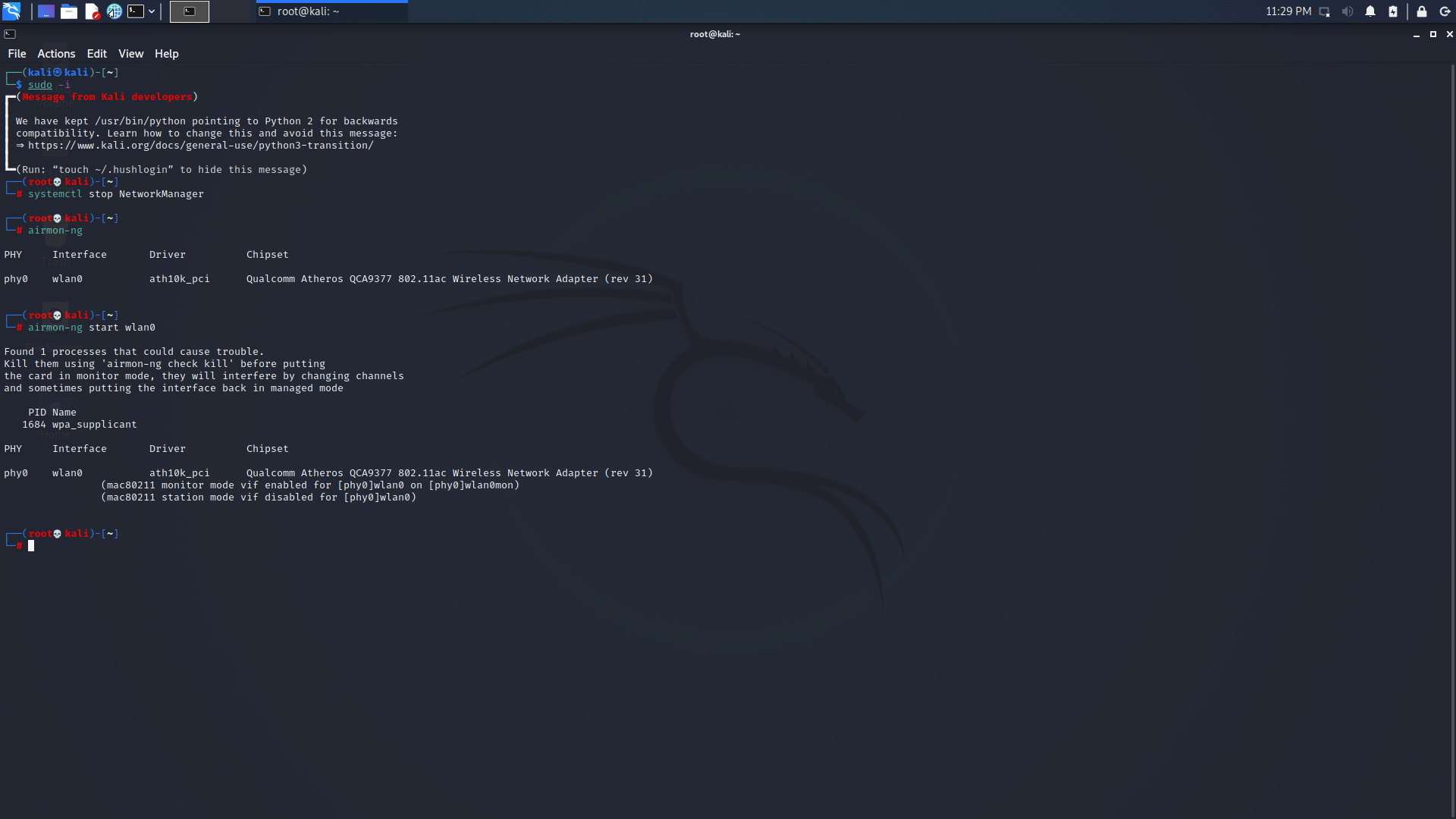Open the Edit menu
This screenshot has height=819, width=1456.
(x=96, y=54)
